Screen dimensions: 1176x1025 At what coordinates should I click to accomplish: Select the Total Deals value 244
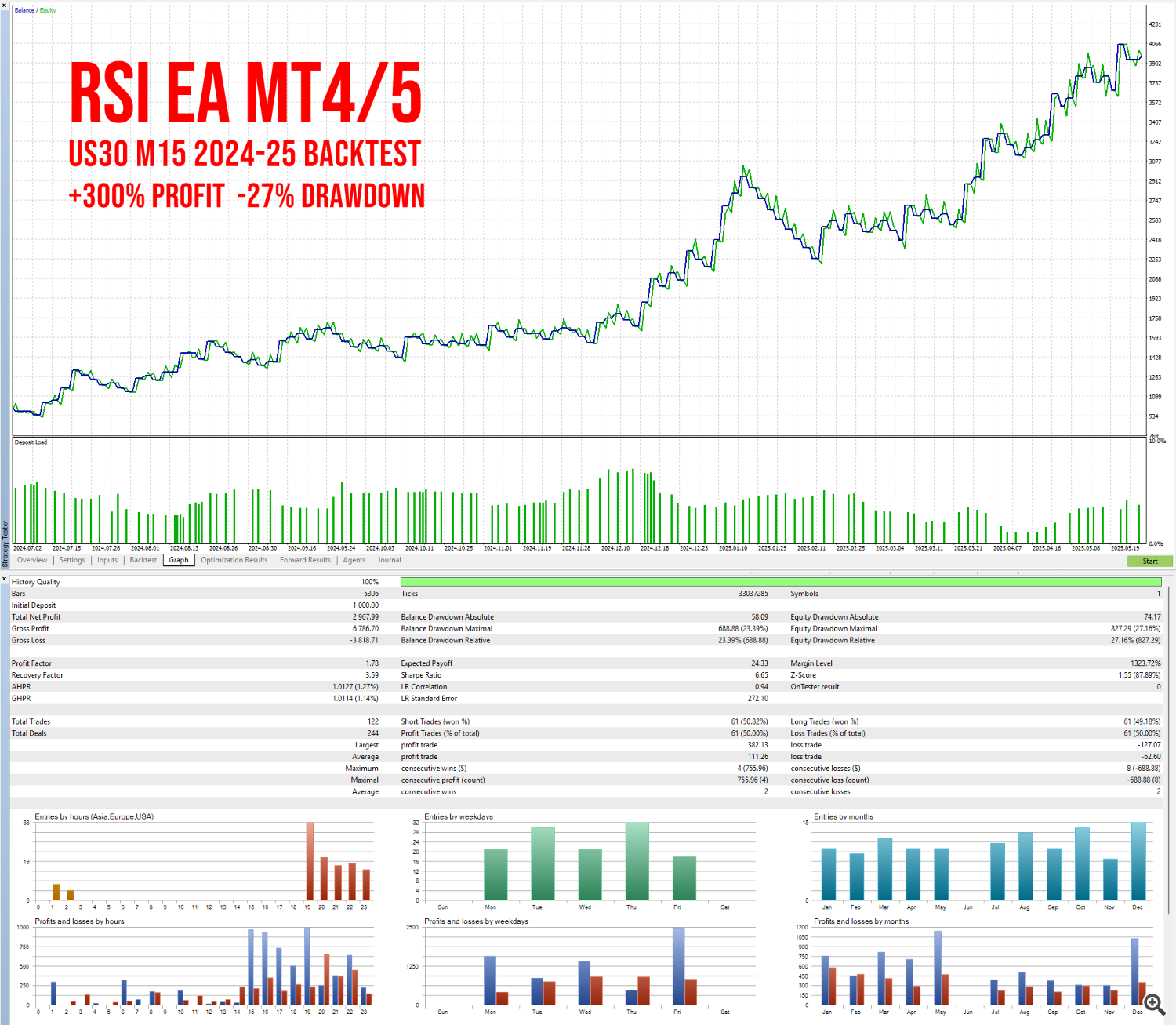(x=373, y=734)
